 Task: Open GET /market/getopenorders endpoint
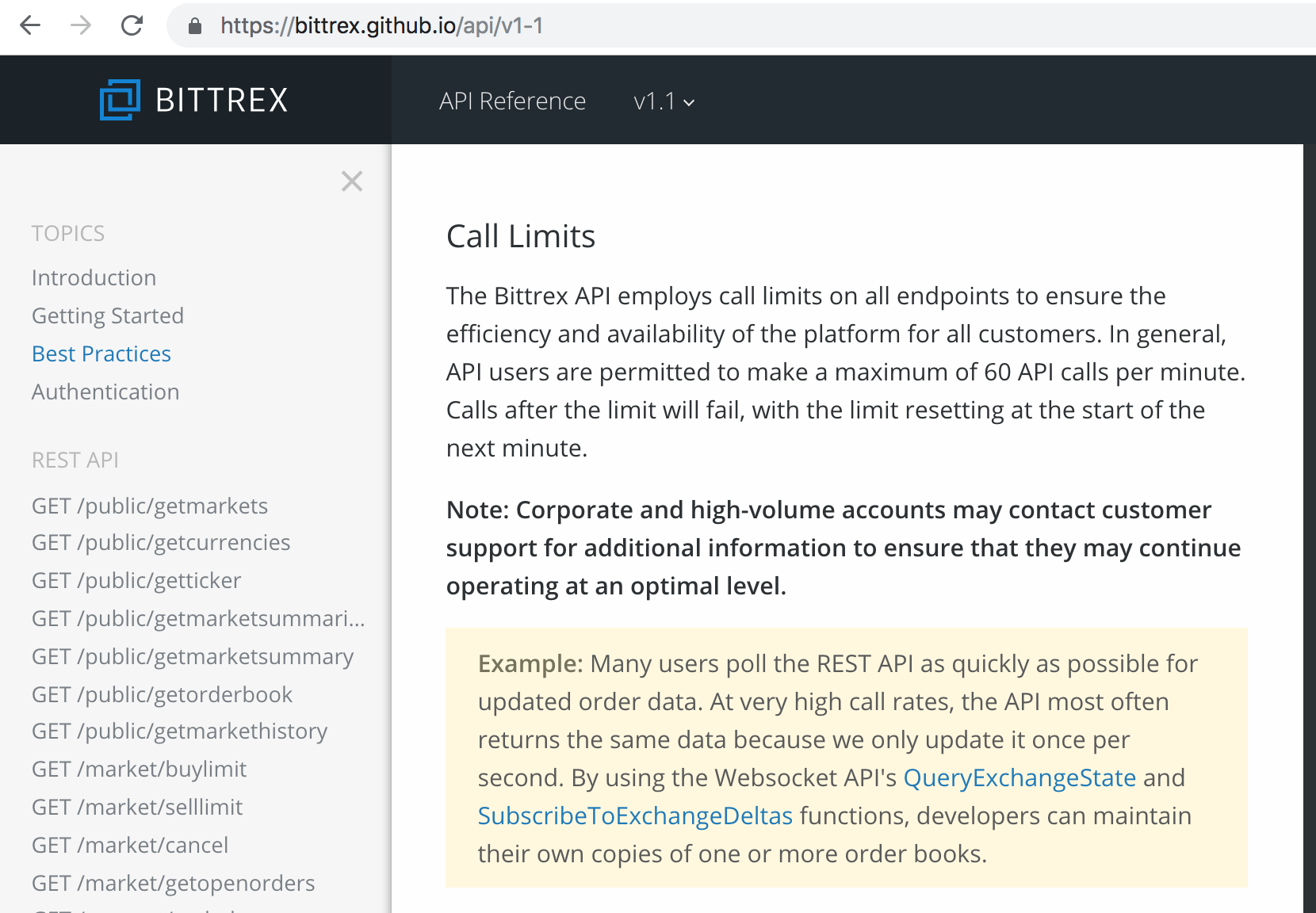pos(173,883)
